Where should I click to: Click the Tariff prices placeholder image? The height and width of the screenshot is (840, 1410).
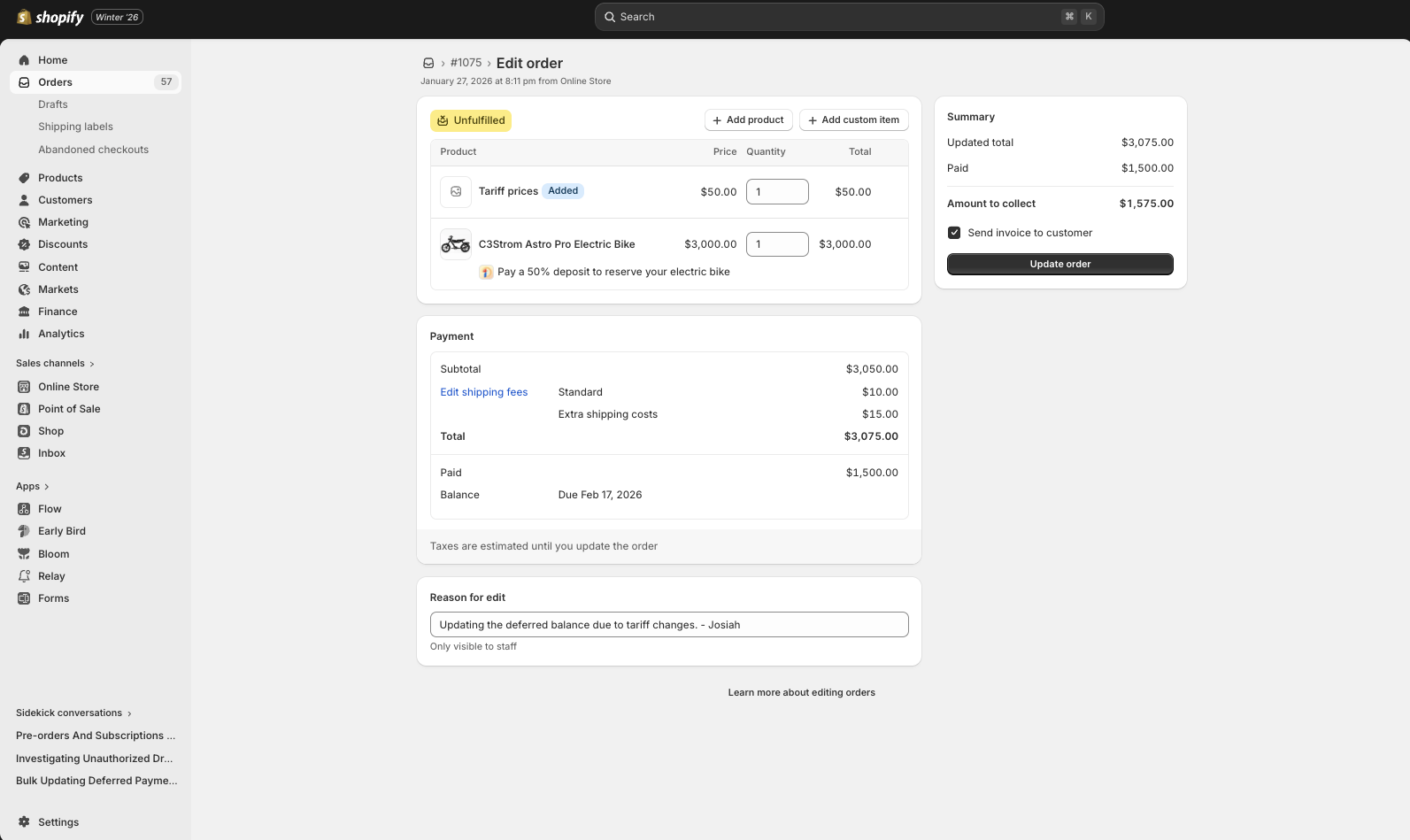456,191
